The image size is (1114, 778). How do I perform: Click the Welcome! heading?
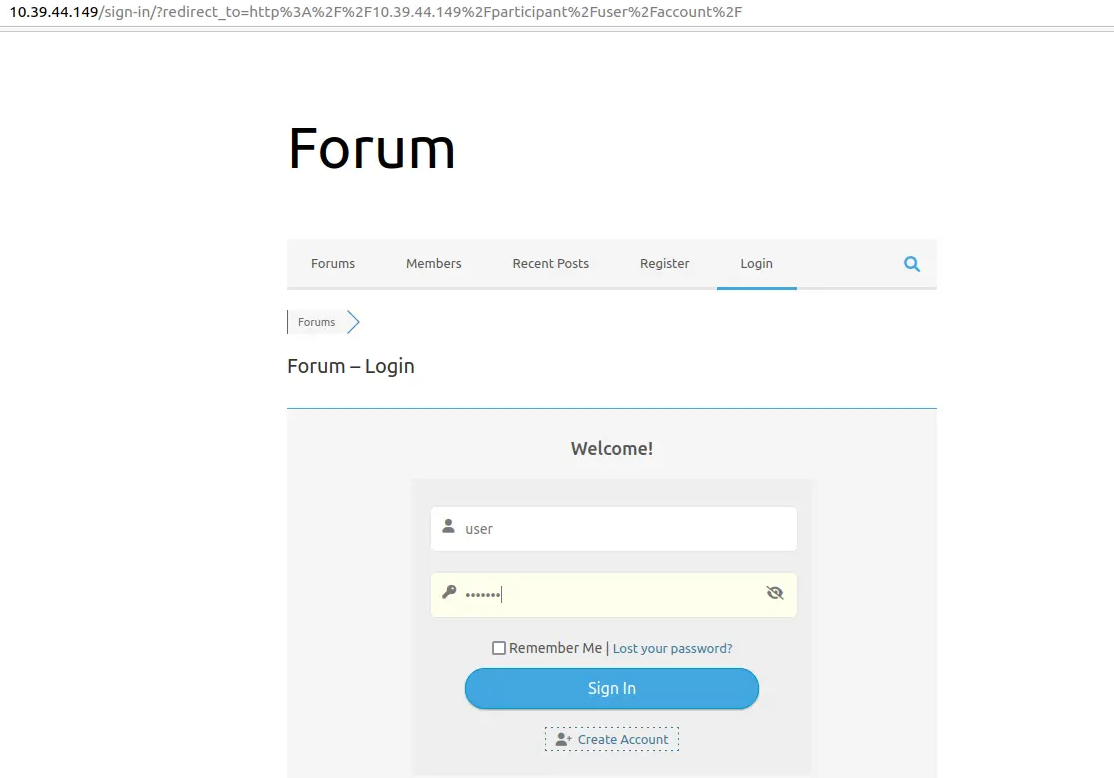pos(612,448)
